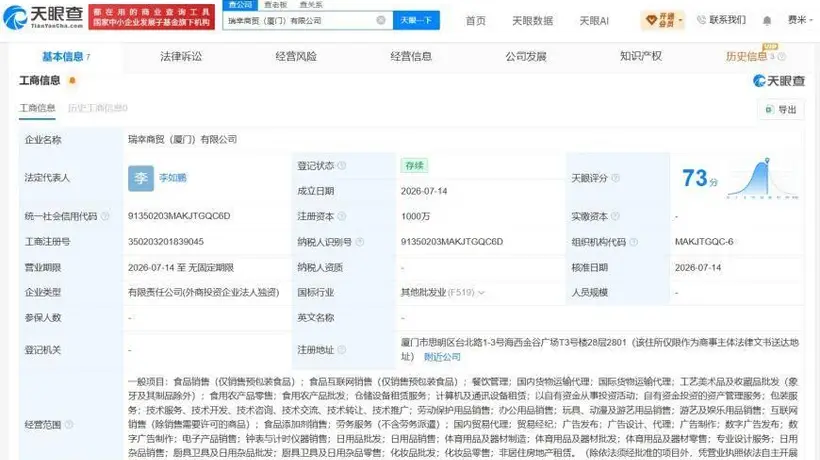This screenshot has width=820, height=460.
Task: Click the 天眼评分 score distribution chart
Action: (762, 178)
